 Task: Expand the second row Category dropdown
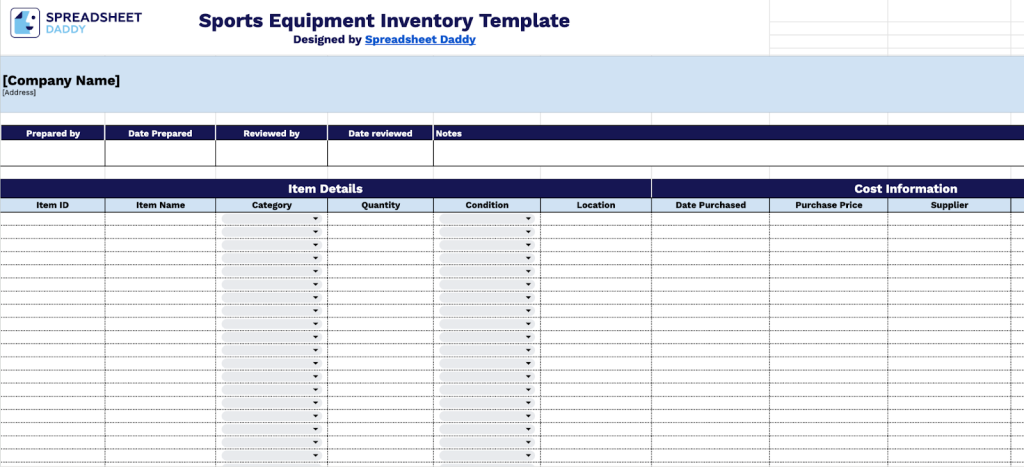coord(315,232)
